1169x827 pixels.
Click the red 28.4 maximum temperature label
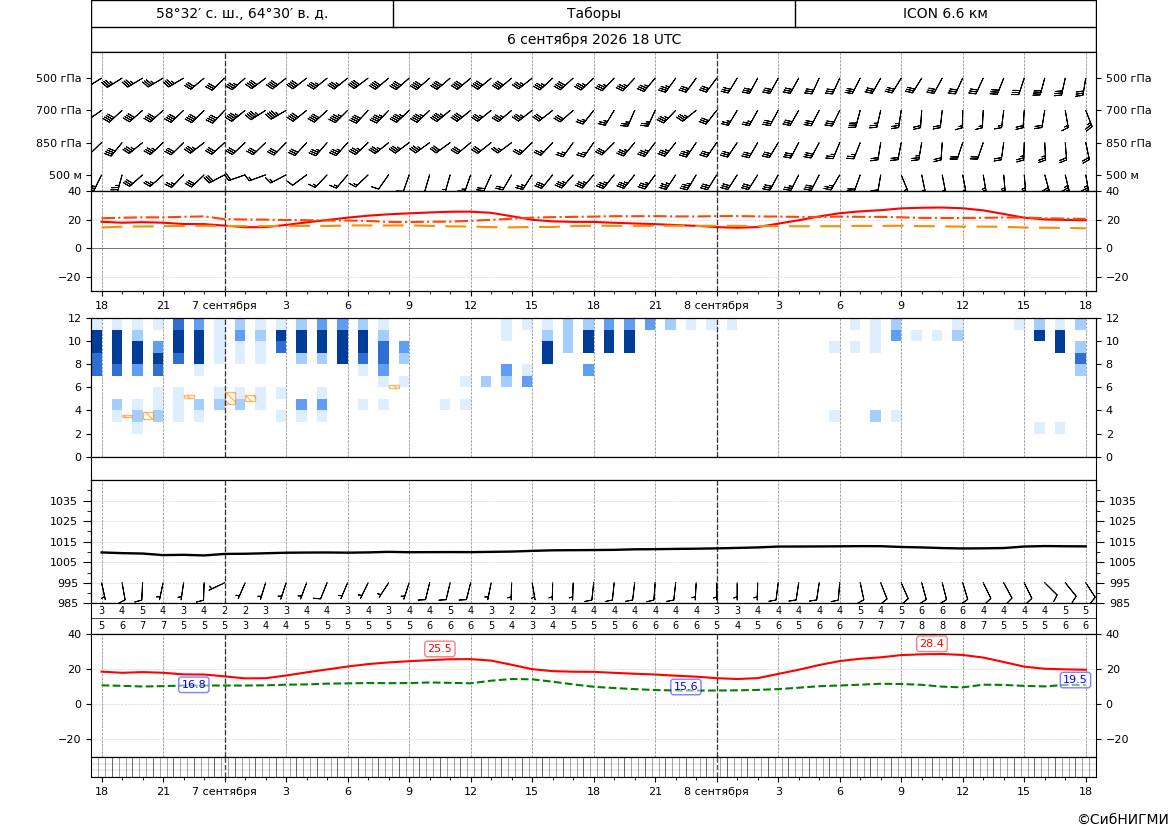pyautogui.click(x=931, y=643)
